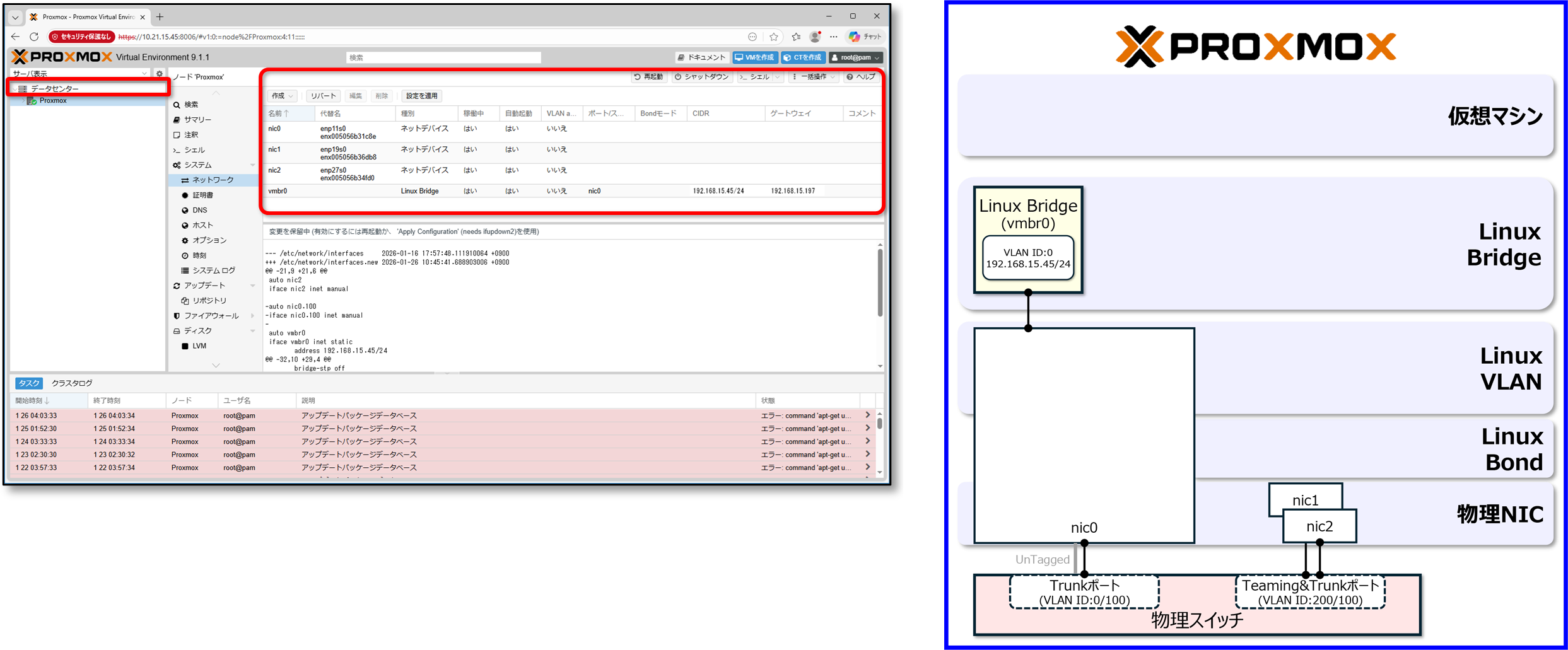1568x650 pixels.
Task: Collapse the データセンター tree node
Action: 15,89
